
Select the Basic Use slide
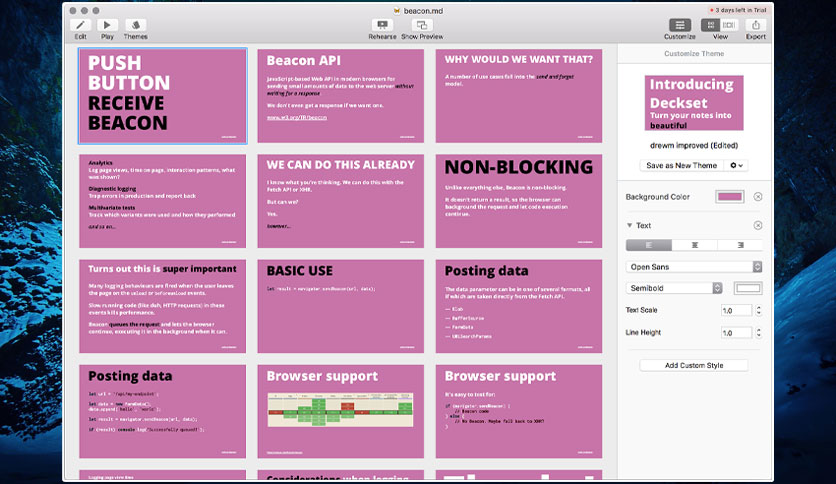(x=341, y=306)
